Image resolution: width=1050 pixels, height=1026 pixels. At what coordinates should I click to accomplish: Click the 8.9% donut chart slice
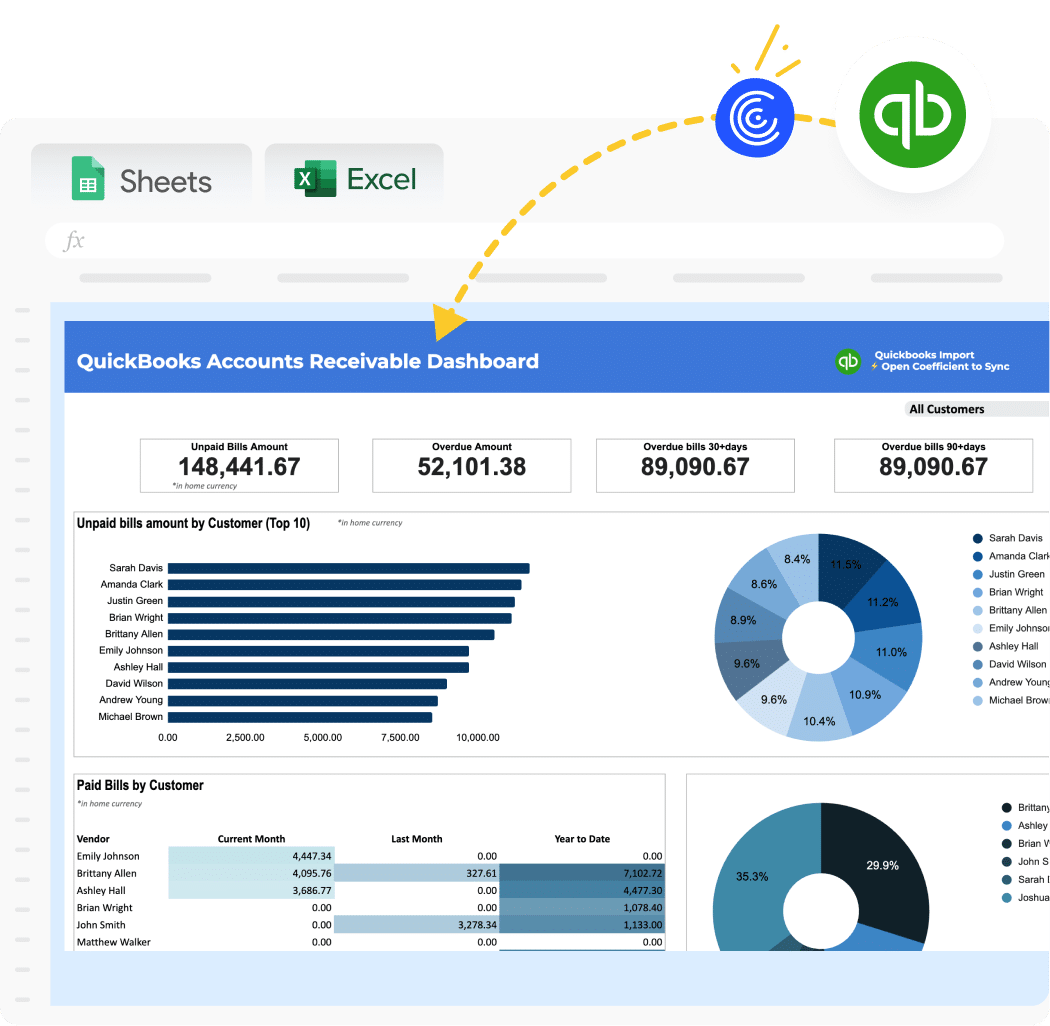click(x=745, y=617)
